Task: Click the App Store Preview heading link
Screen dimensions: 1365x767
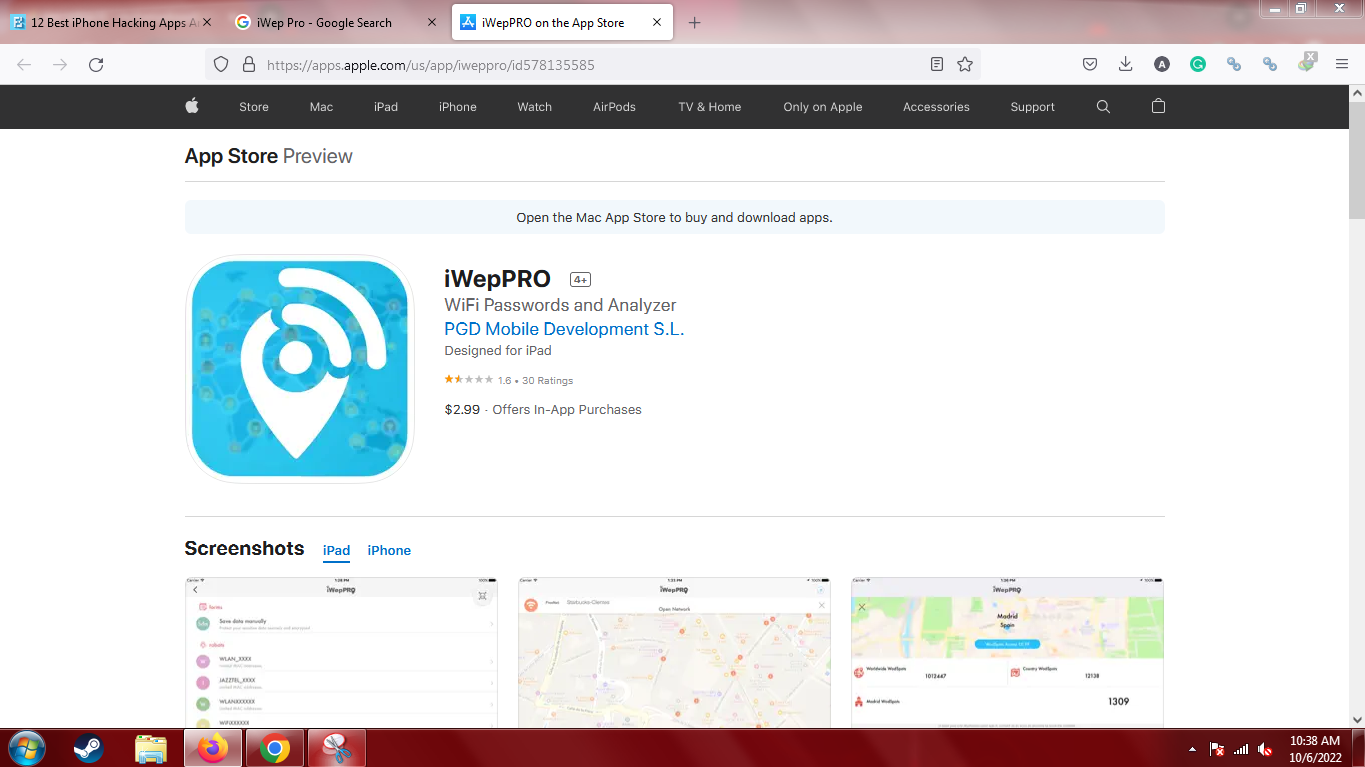Action: pos(269,156)
